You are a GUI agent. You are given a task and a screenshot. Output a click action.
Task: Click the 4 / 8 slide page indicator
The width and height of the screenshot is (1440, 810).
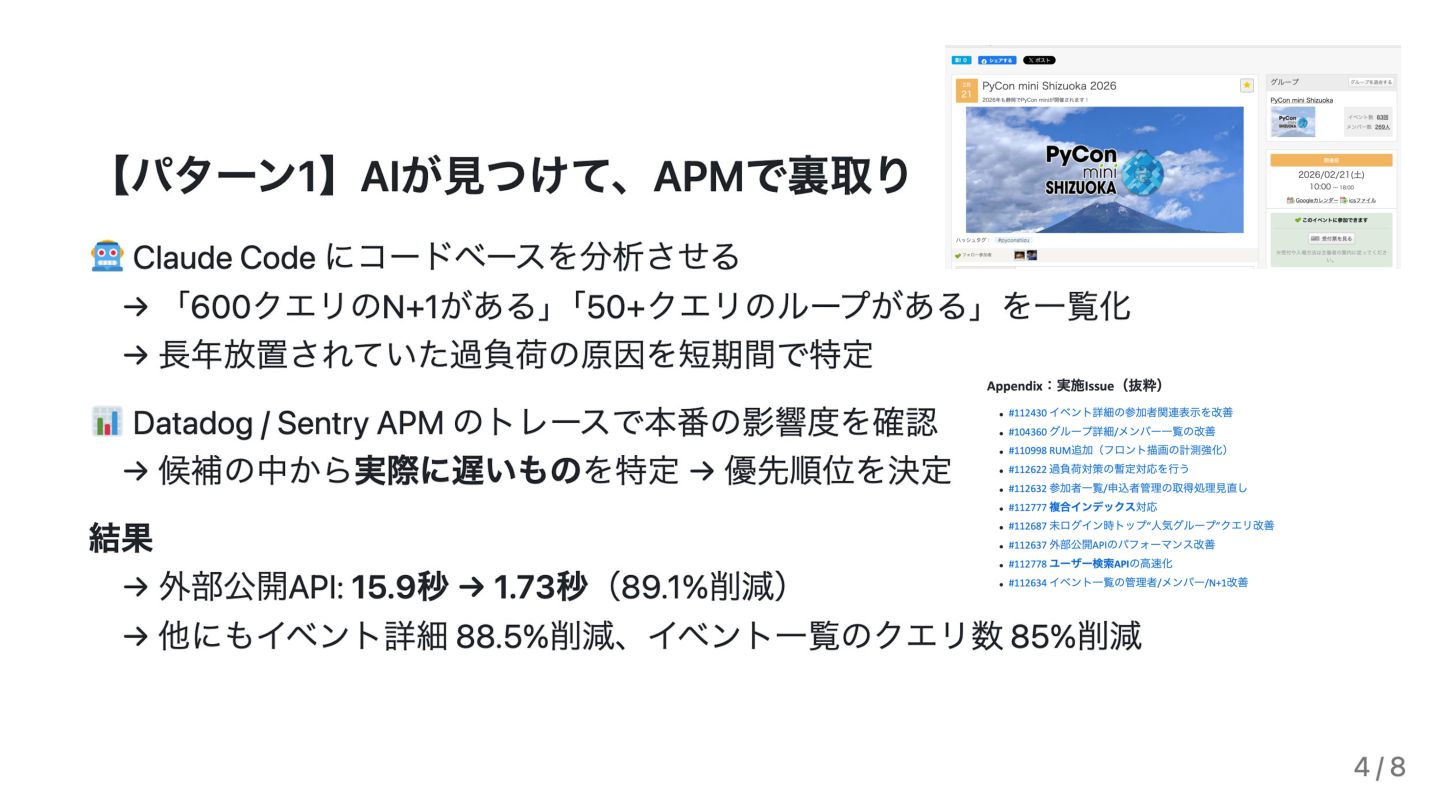(1380, 767)
